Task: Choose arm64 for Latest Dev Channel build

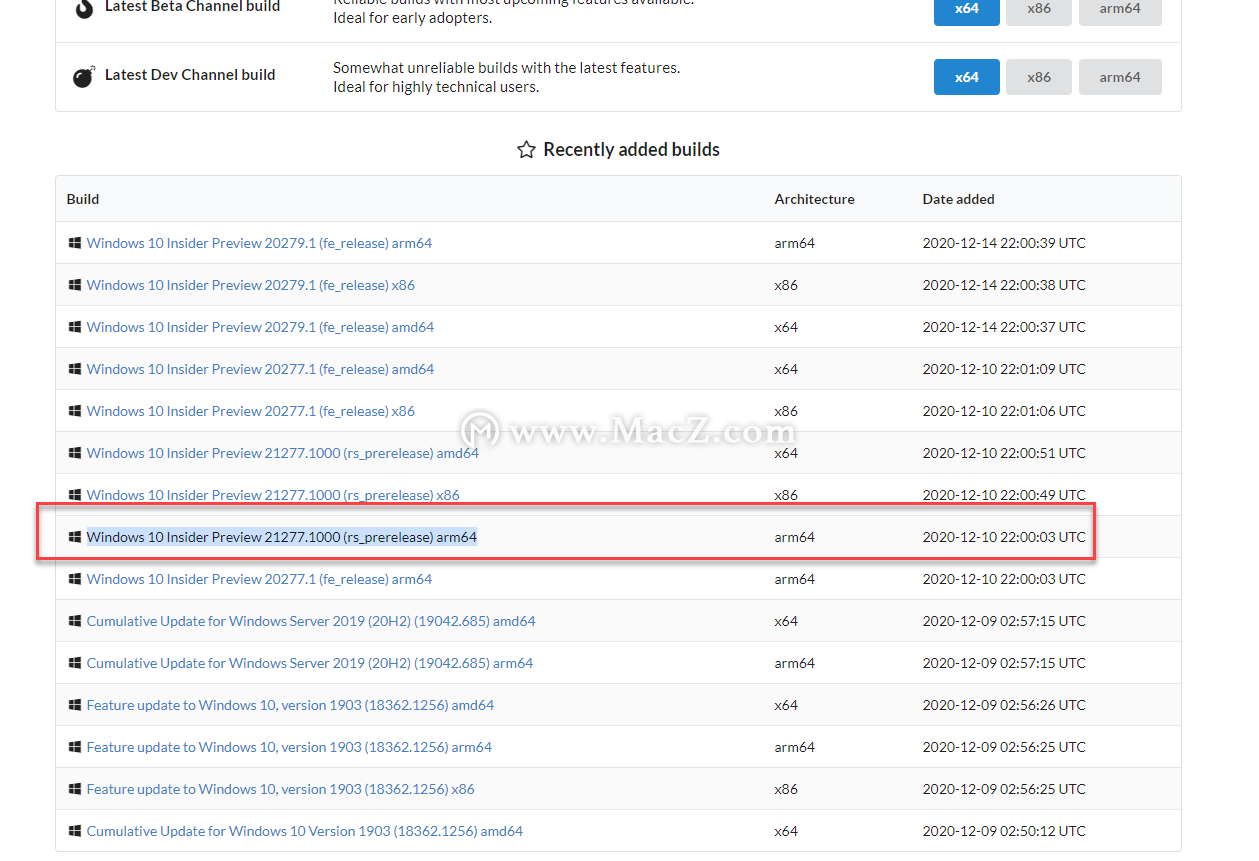Action: (x=1120, y=77)
